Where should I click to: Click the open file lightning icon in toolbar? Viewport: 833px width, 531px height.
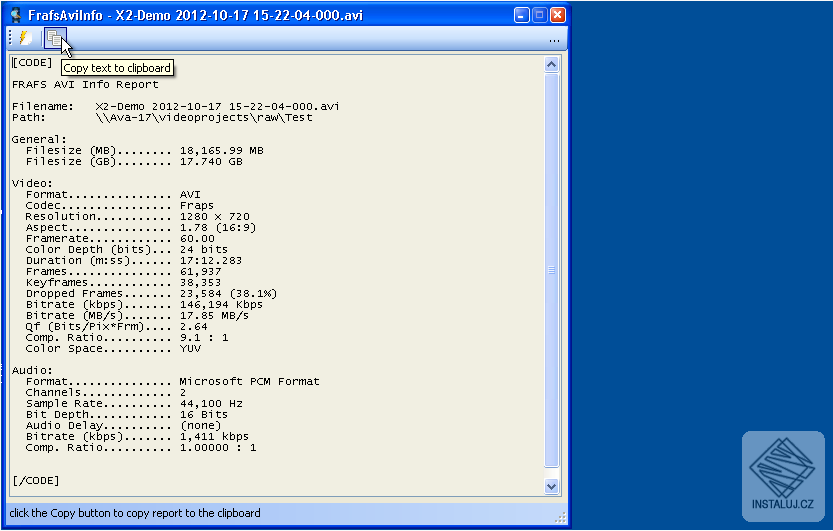26,38
